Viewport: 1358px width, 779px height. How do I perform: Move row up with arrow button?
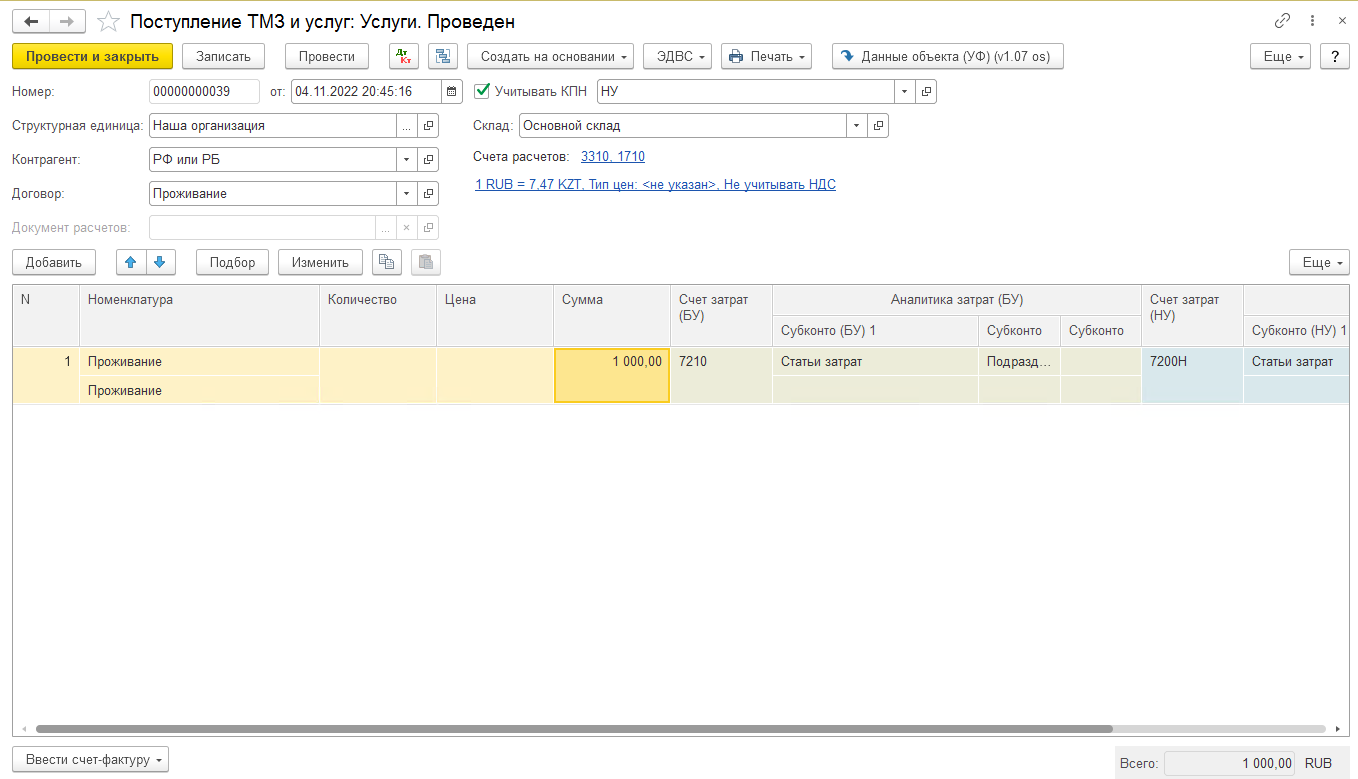[130, 262]
